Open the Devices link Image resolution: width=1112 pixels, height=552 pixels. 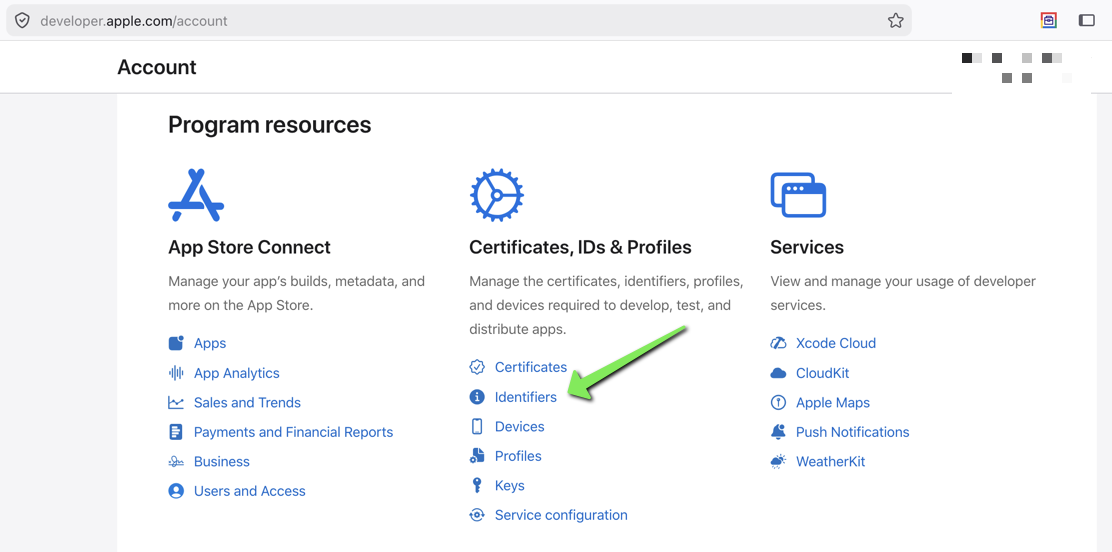tap(520, 426)
